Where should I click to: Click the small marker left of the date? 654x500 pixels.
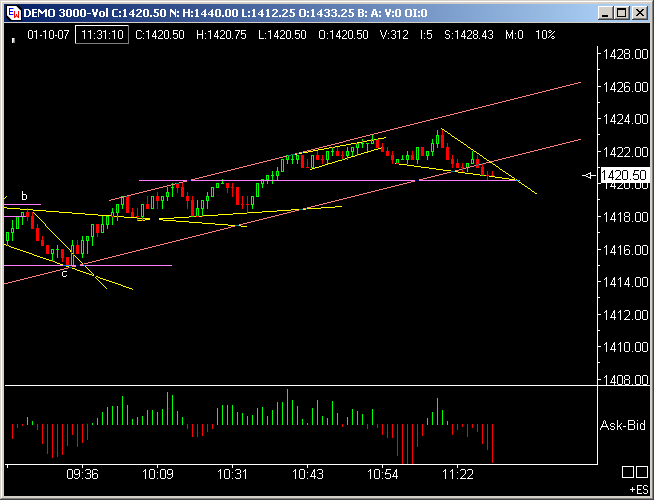[x=13, y=40]
